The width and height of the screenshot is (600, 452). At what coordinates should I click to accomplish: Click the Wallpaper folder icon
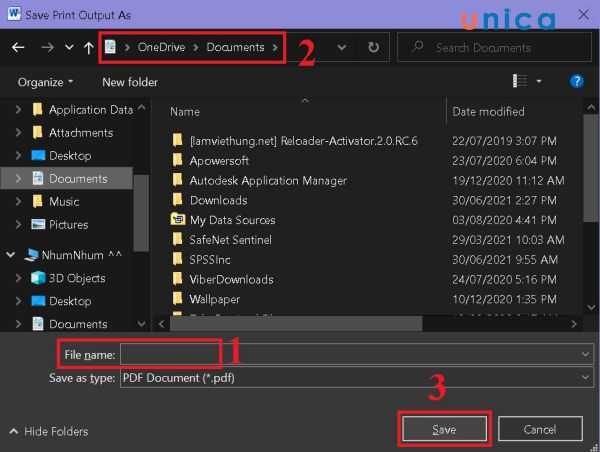pyautogui.click(x=177, y=299)
